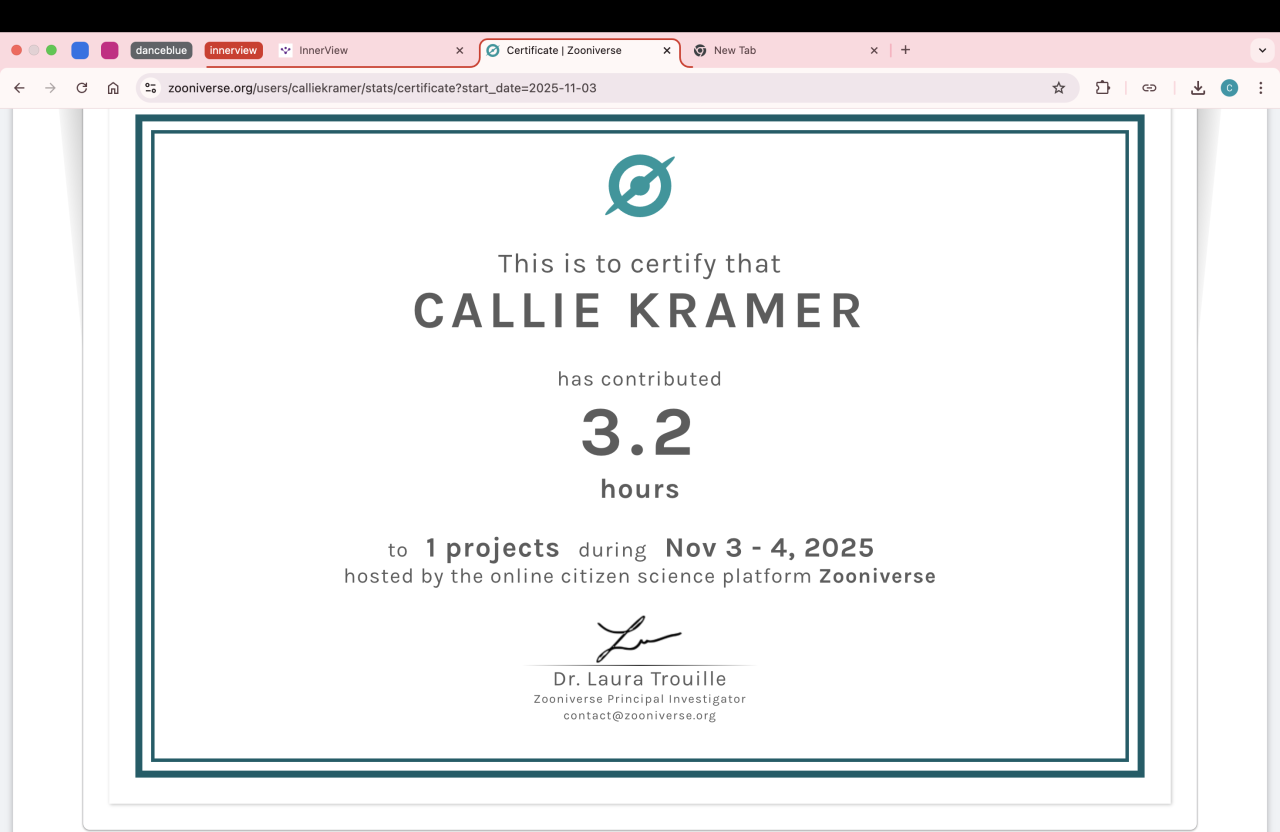Go back to the previous page
The image size is (1280, 832).
19,88
